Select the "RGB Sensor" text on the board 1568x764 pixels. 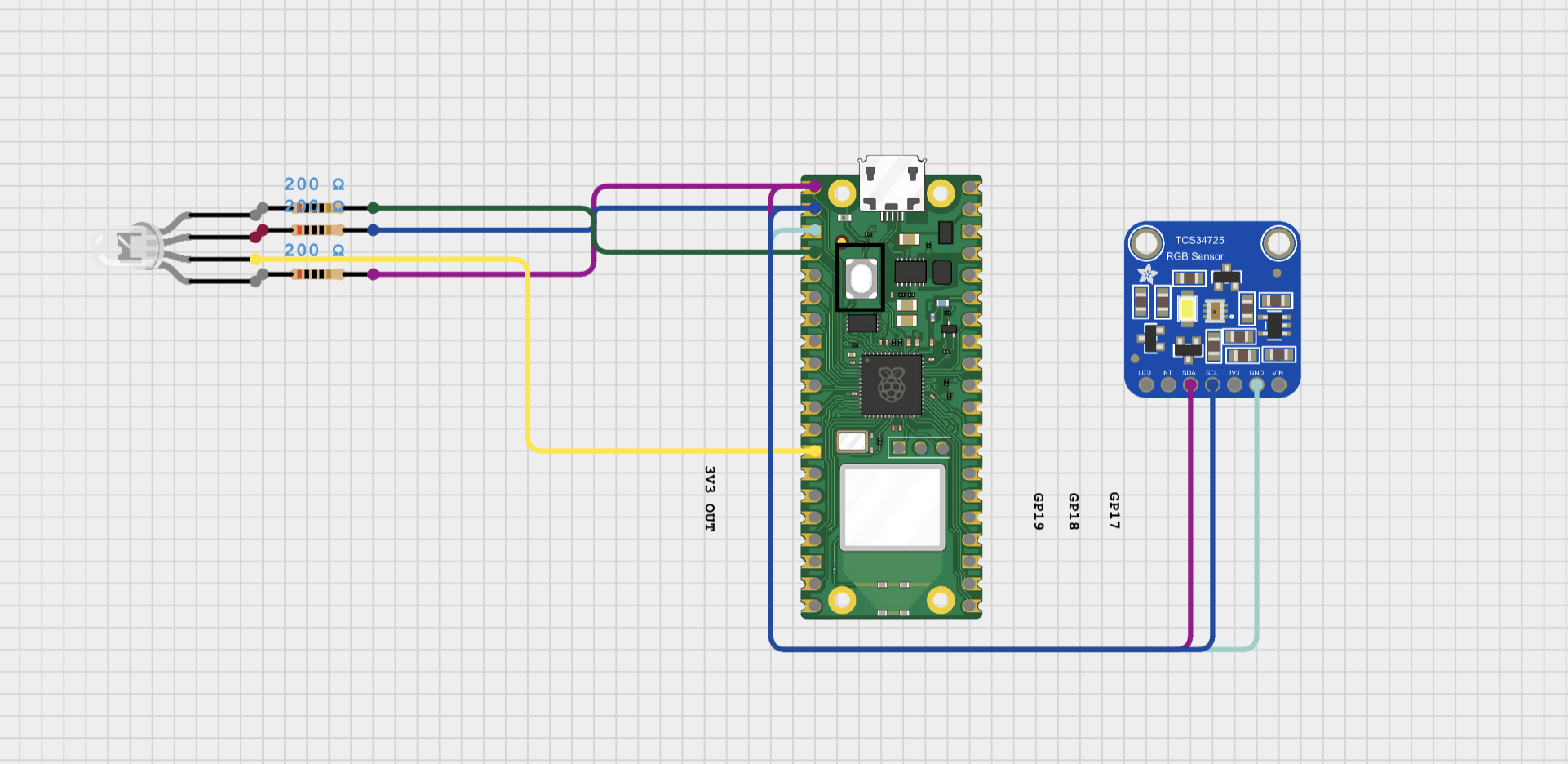pyautogui.click(x=1194, y=256)
